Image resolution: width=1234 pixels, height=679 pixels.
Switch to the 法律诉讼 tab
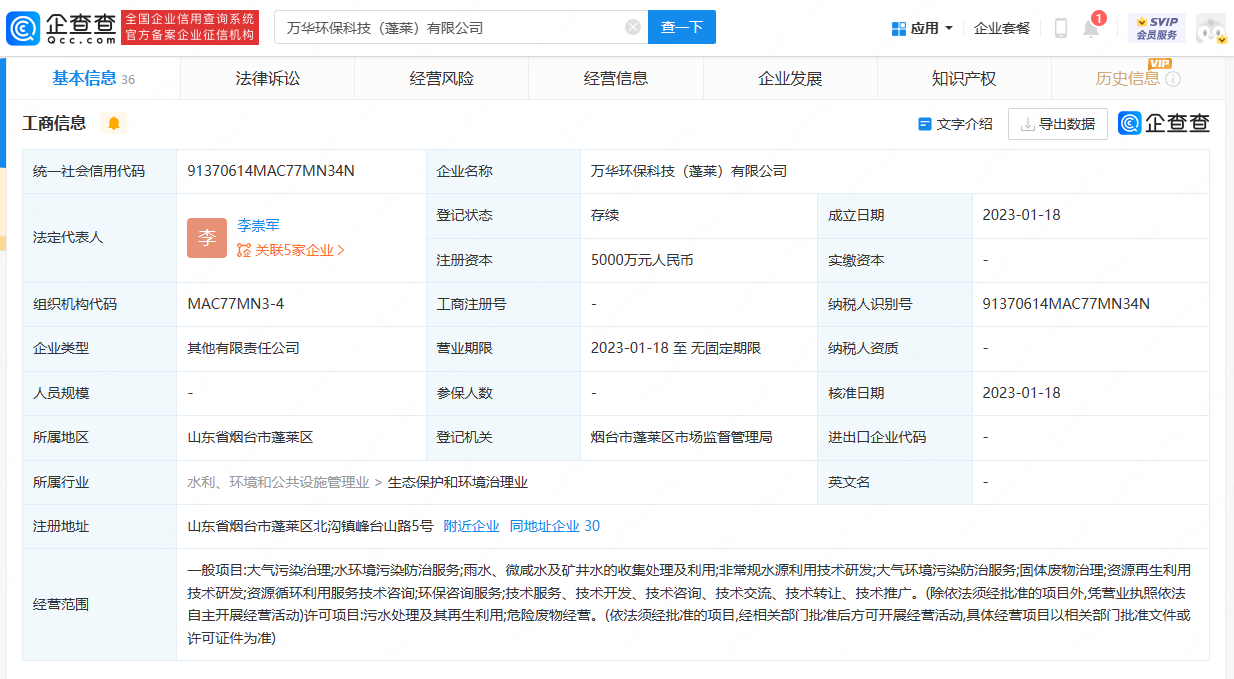(x=267, y=78)
